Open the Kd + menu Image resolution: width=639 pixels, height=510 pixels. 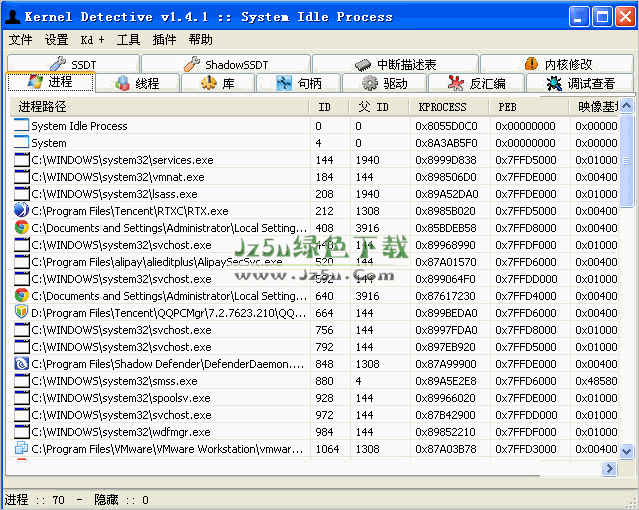point(92,40)
